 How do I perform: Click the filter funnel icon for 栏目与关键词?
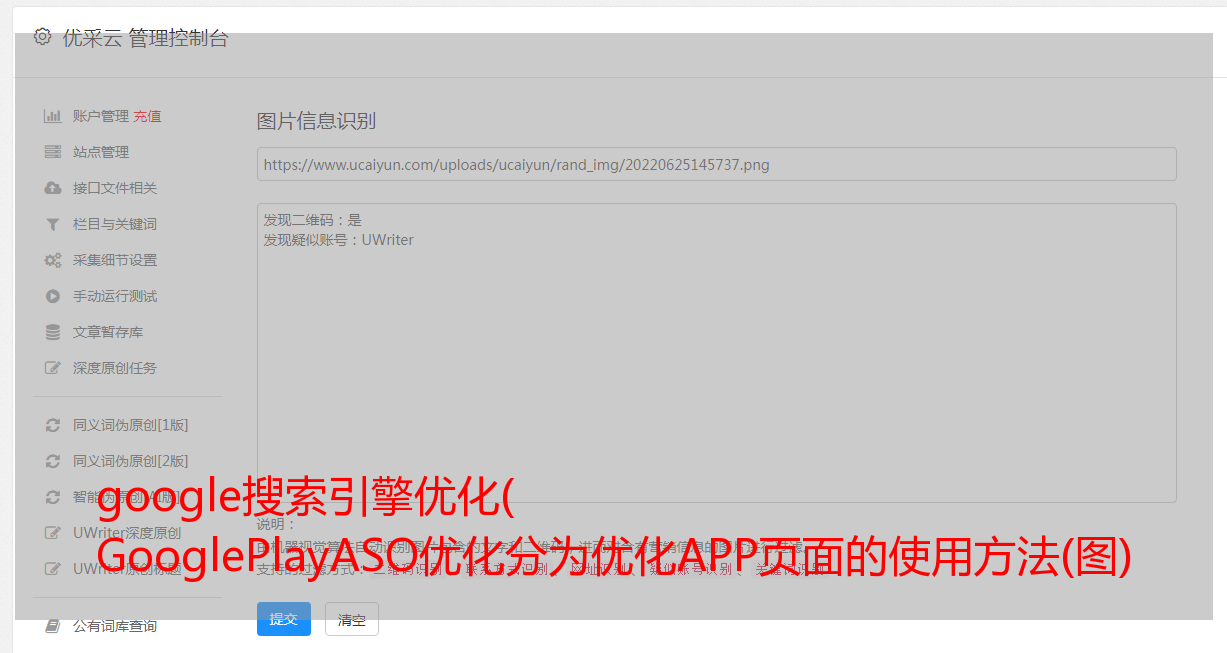(x=53, y=224)
